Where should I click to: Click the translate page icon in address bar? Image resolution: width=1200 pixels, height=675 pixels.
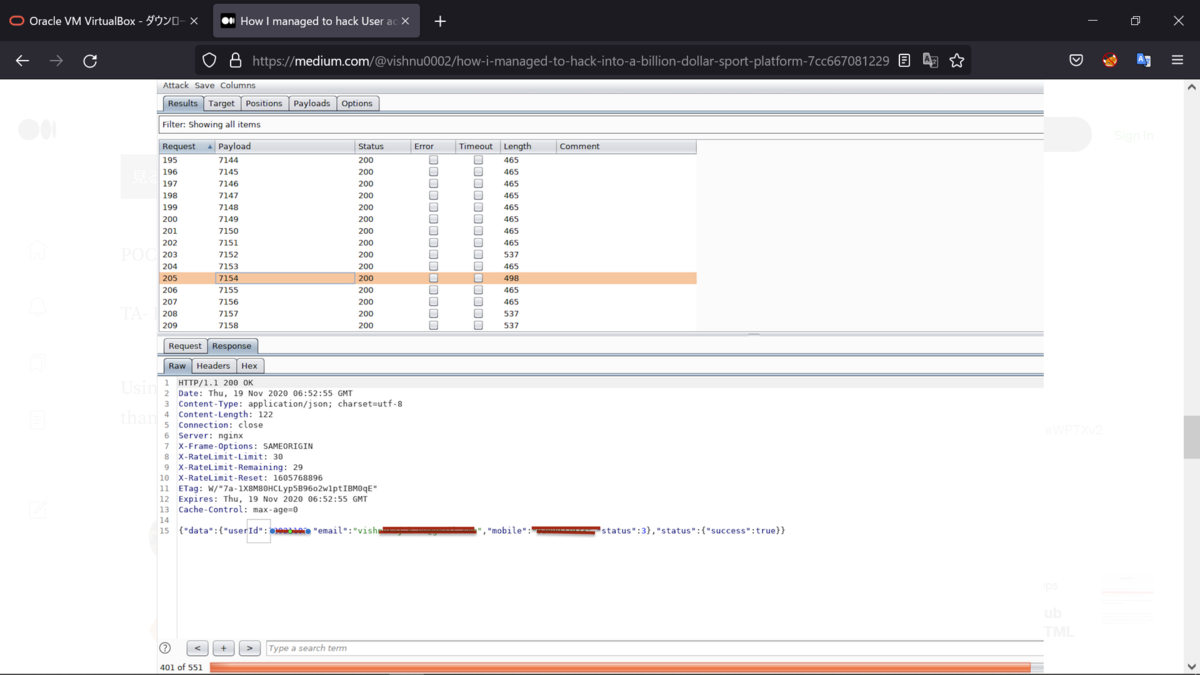[930, 61]
